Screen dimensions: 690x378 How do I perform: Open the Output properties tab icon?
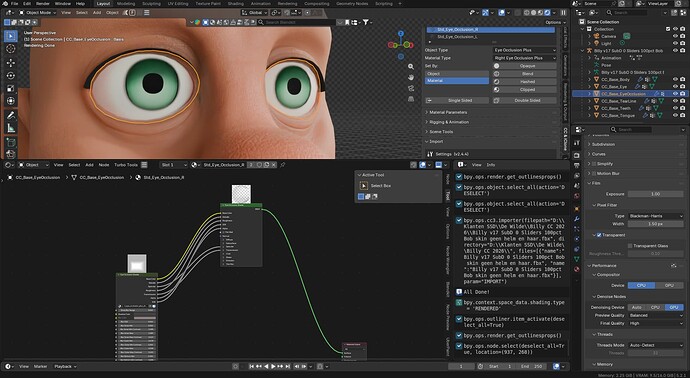click(x=577, y=165)
